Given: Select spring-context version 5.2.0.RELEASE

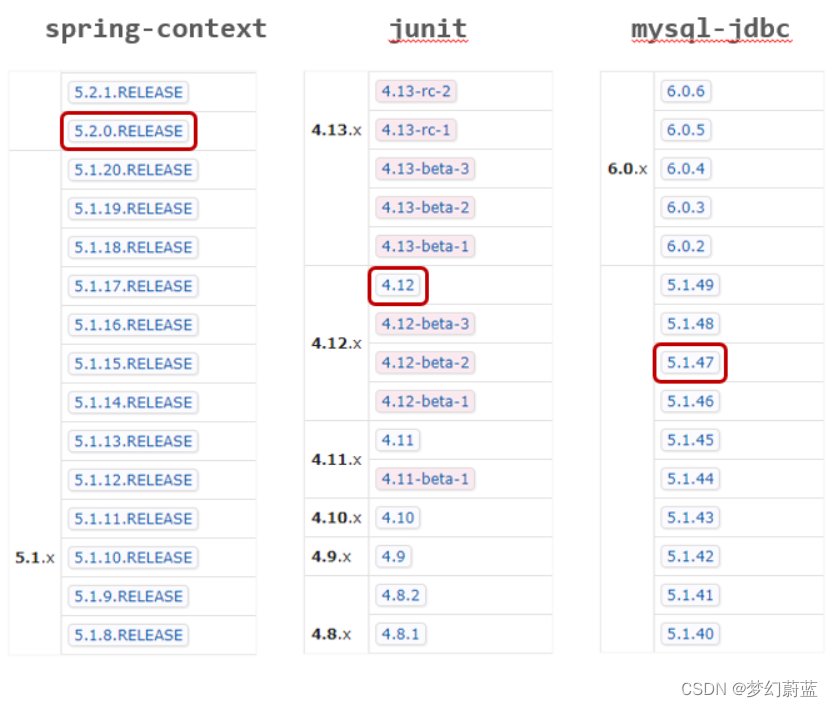Looking at the screenshot, I should click(128, 131).
